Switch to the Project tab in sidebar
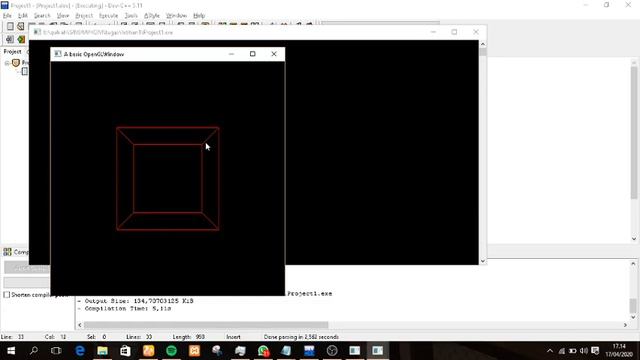This screenshot has height=360, width=640. (x=12, y=52)
